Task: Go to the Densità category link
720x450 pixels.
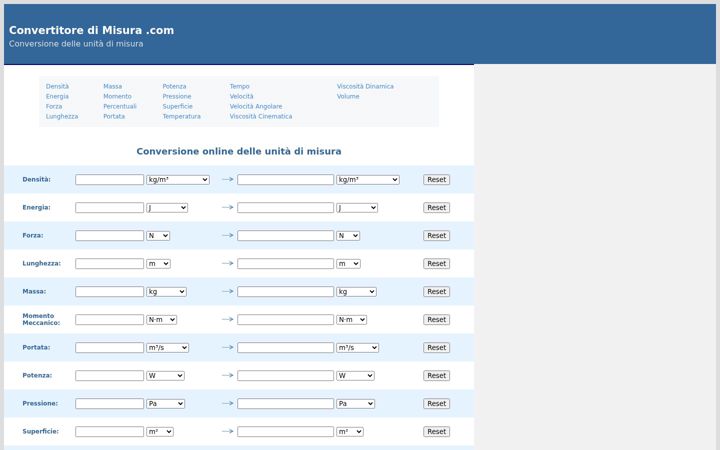Action: coord(57,86)
